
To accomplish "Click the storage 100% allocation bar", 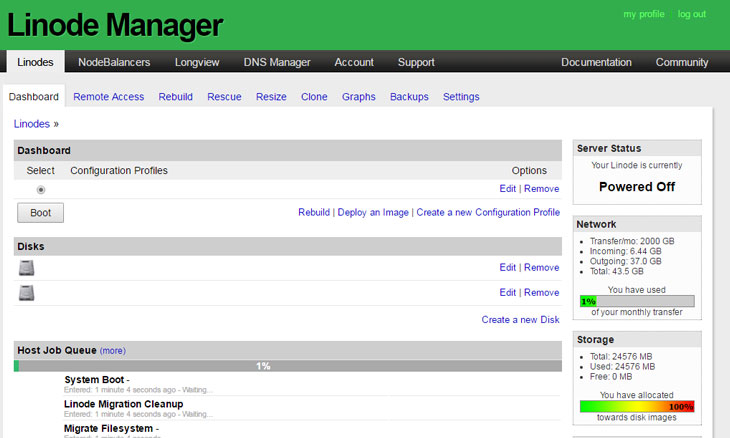I will click(x=637, y=406).
